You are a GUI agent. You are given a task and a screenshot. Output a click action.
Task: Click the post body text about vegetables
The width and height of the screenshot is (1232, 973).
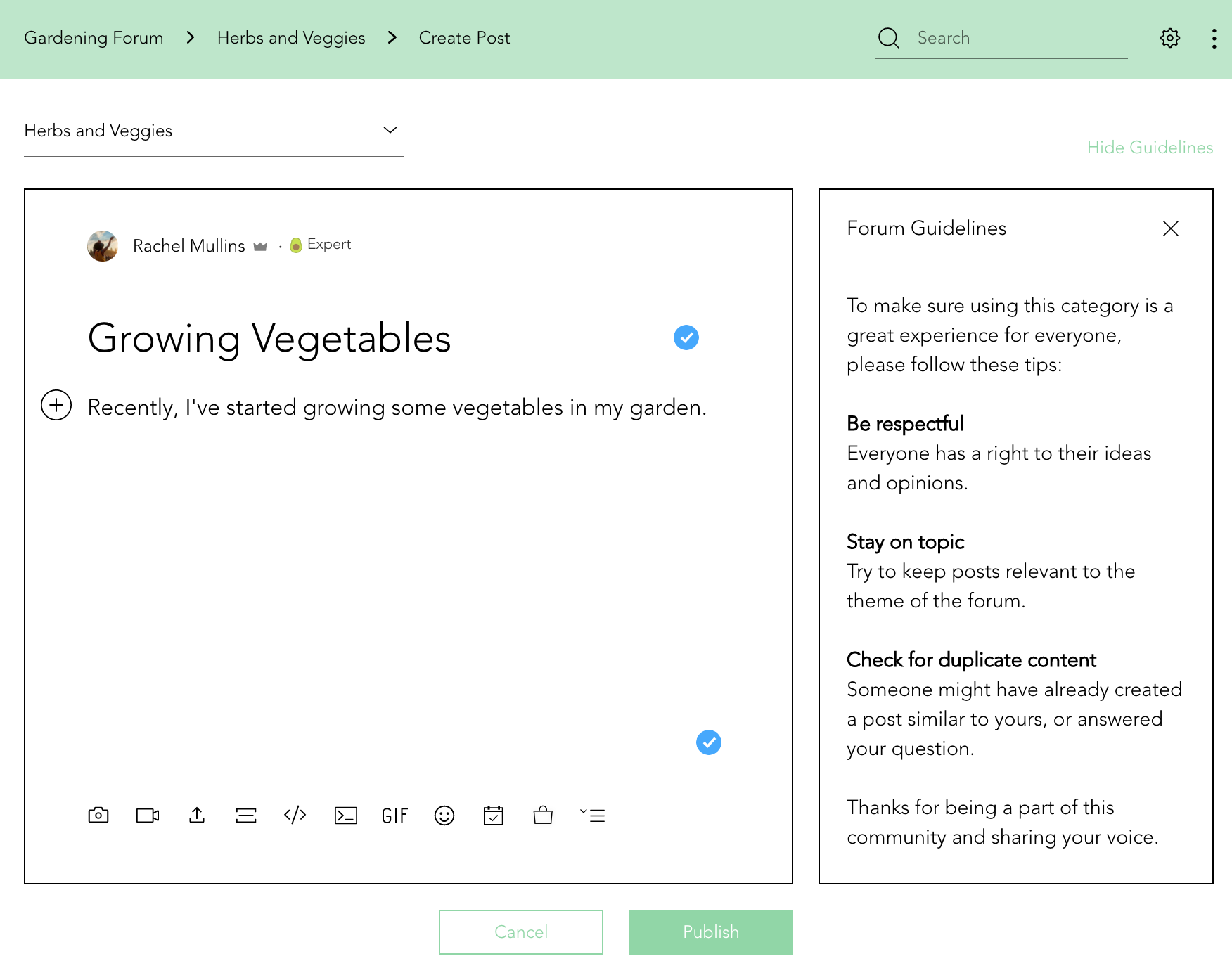click(397, 408)
